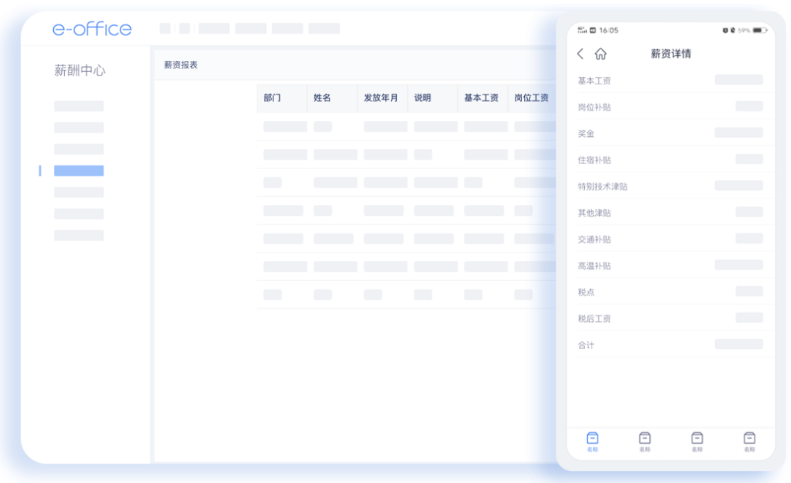
Task: Click the 发放年月 column header
Action: (381, 98)
